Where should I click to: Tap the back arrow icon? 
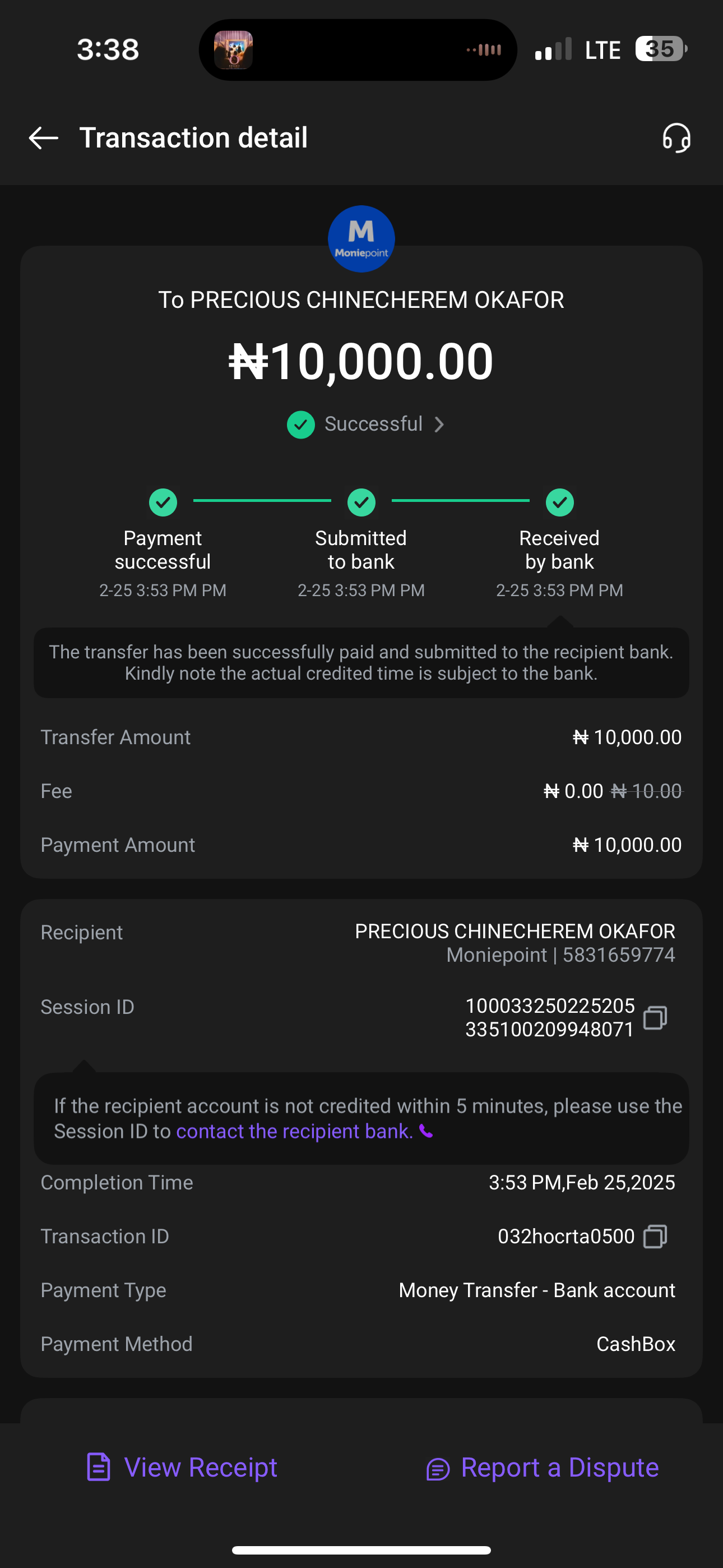tap(43, 138)
